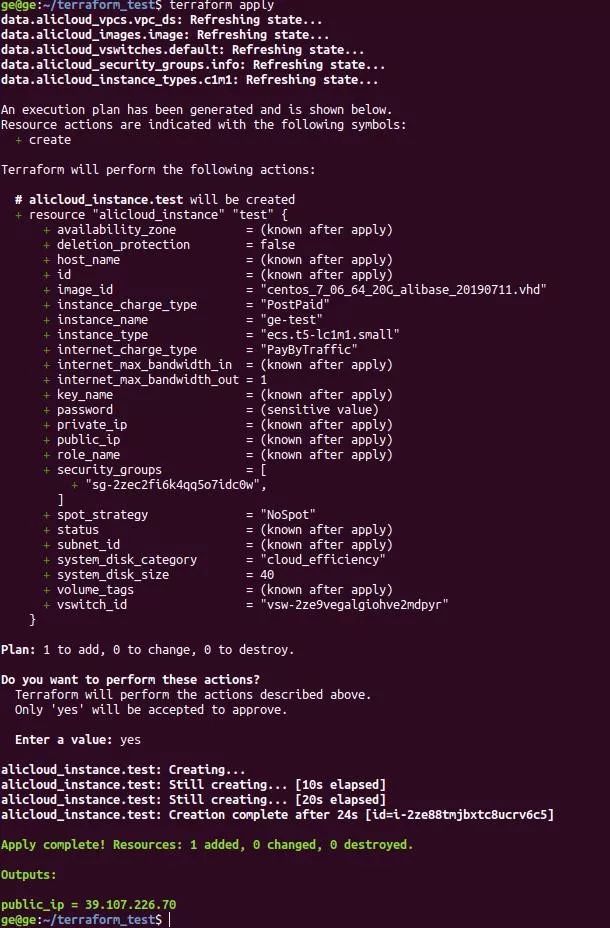Click the system_disk_category value cloud_efficiency

[x=323, y=559]
